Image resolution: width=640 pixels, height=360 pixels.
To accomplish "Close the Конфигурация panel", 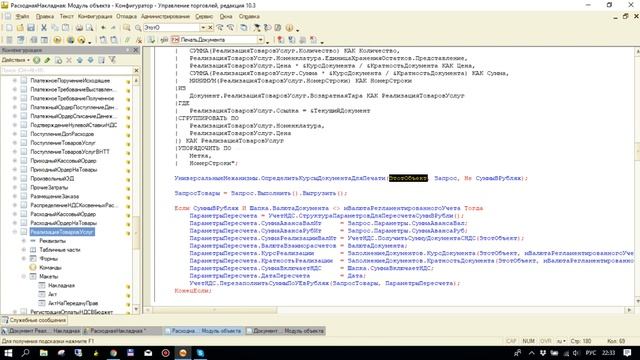I will tap(136, 50).
